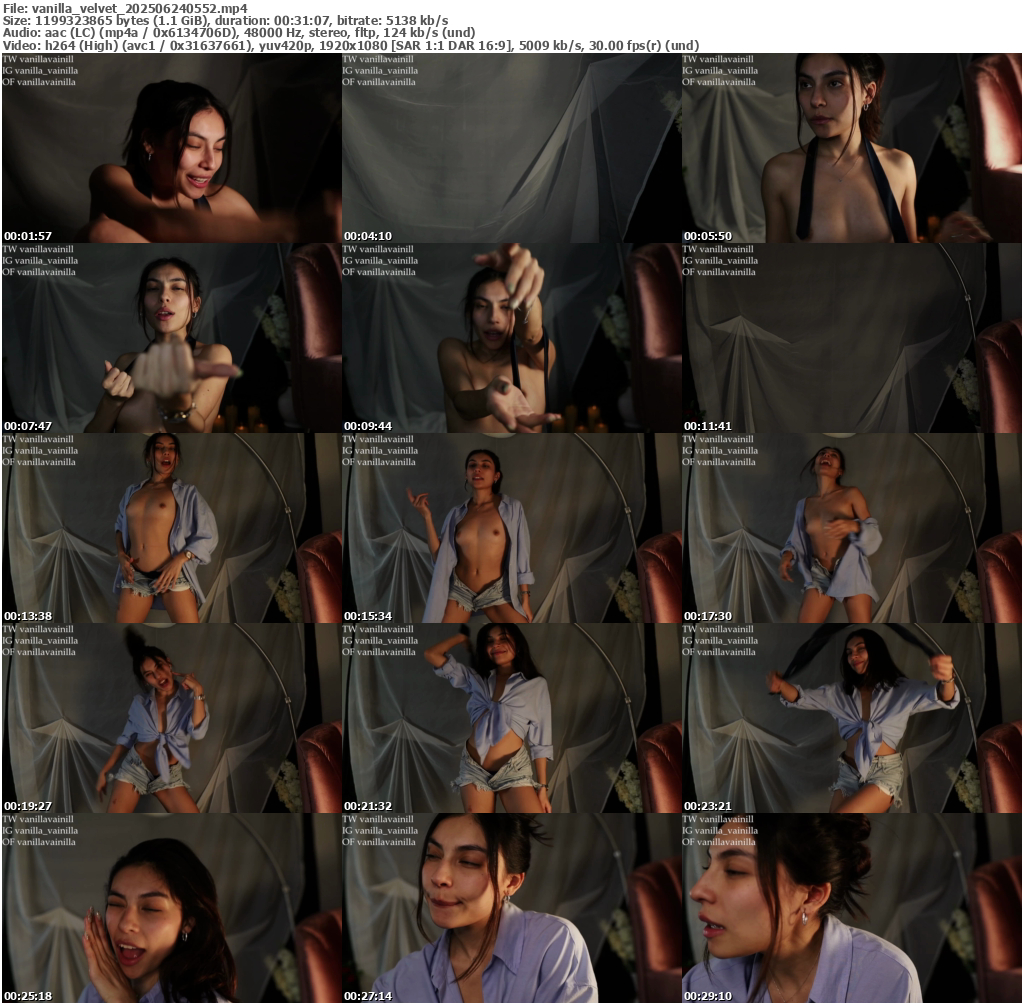The width and height of the screenshot is (1024, 1003).
Task: Click the thumbnail at 00:05:50
Action: point(851,148)
